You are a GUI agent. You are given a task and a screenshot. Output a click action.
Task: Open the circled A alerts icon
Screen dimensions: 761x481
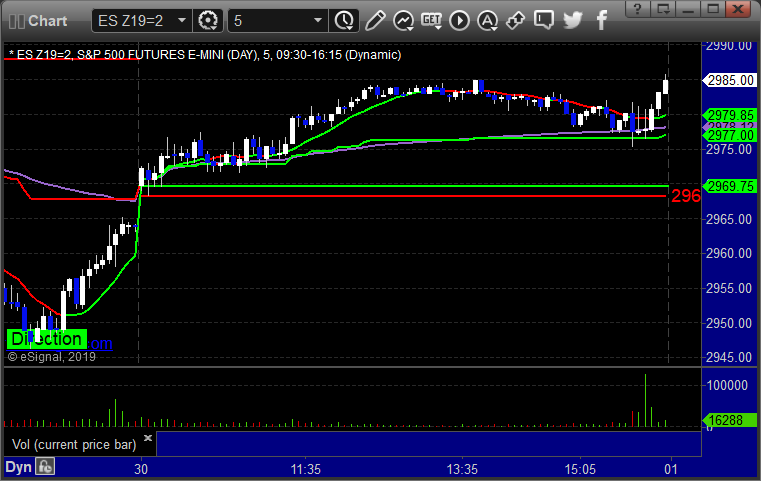487,21
